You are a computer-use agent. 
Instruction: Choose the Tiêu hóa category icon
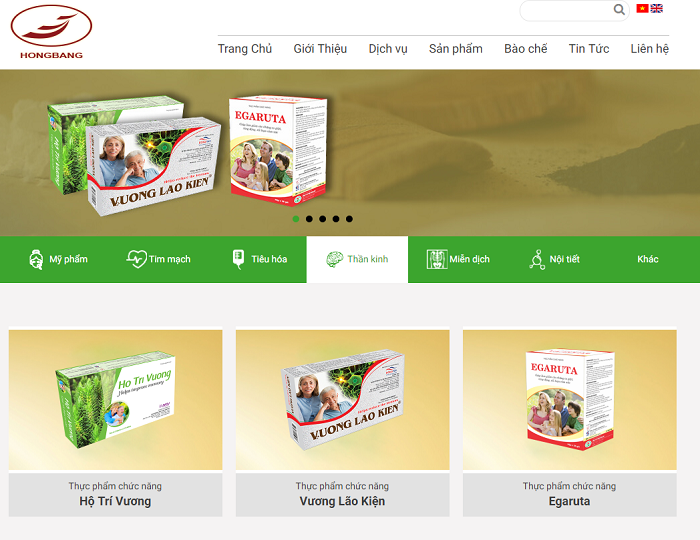point(238,259)
